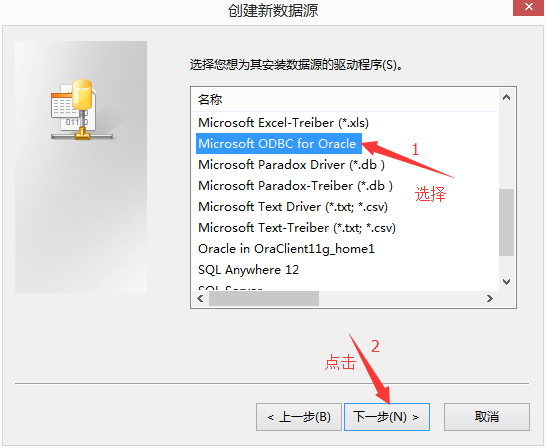Go back with the 上一步(B) button
546x448 pixels.
[299, 417]
